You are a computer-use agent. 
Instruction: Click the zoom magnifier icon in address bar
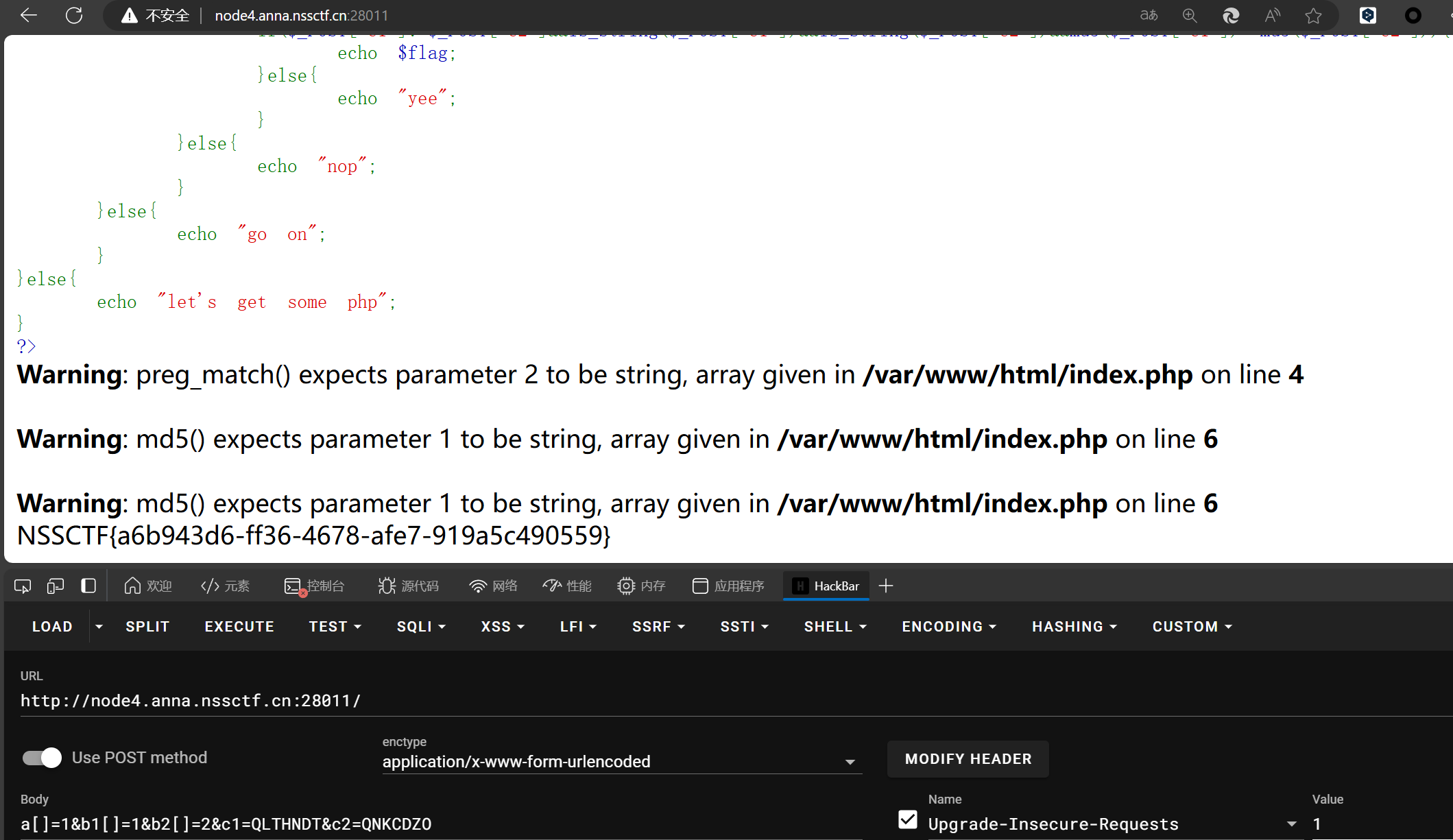[x=1190, y=15]
